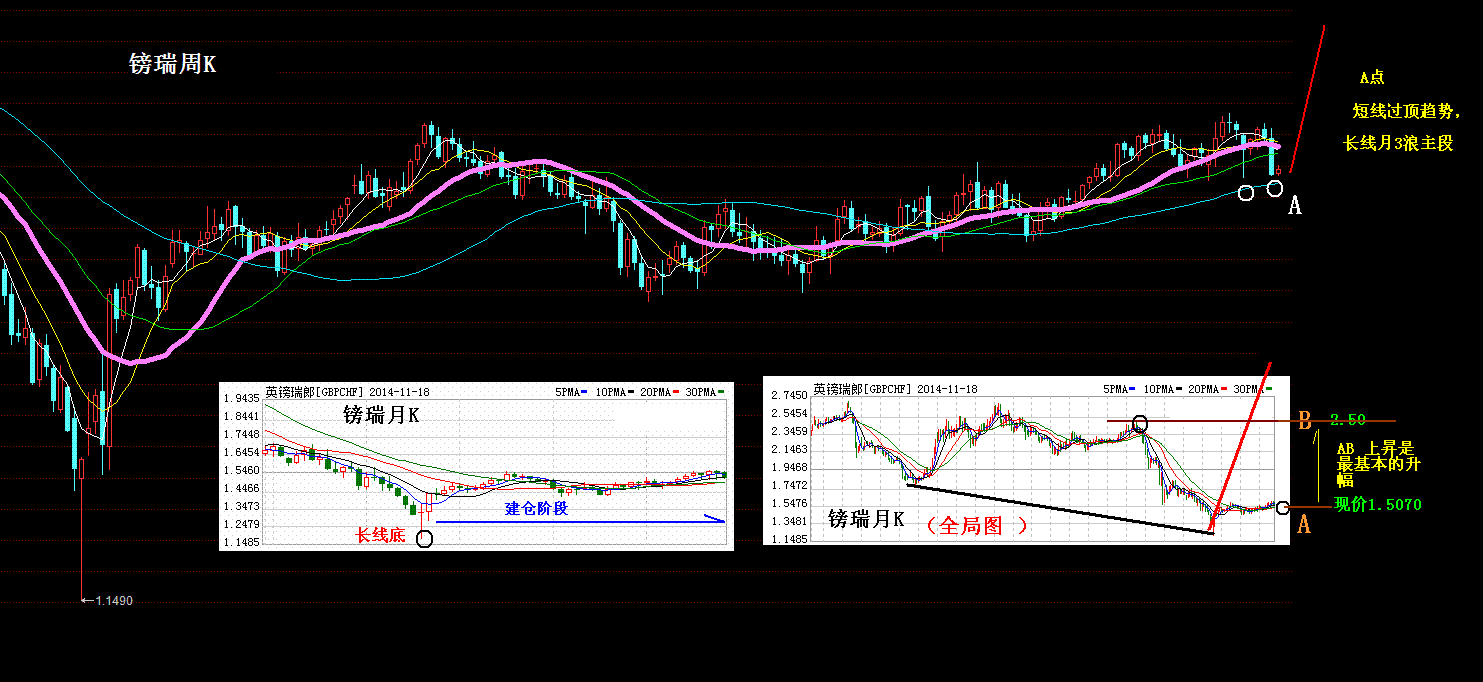Select the 1.1490 low price label
This screenshot has height=682, width=1483.
[114, 600]
